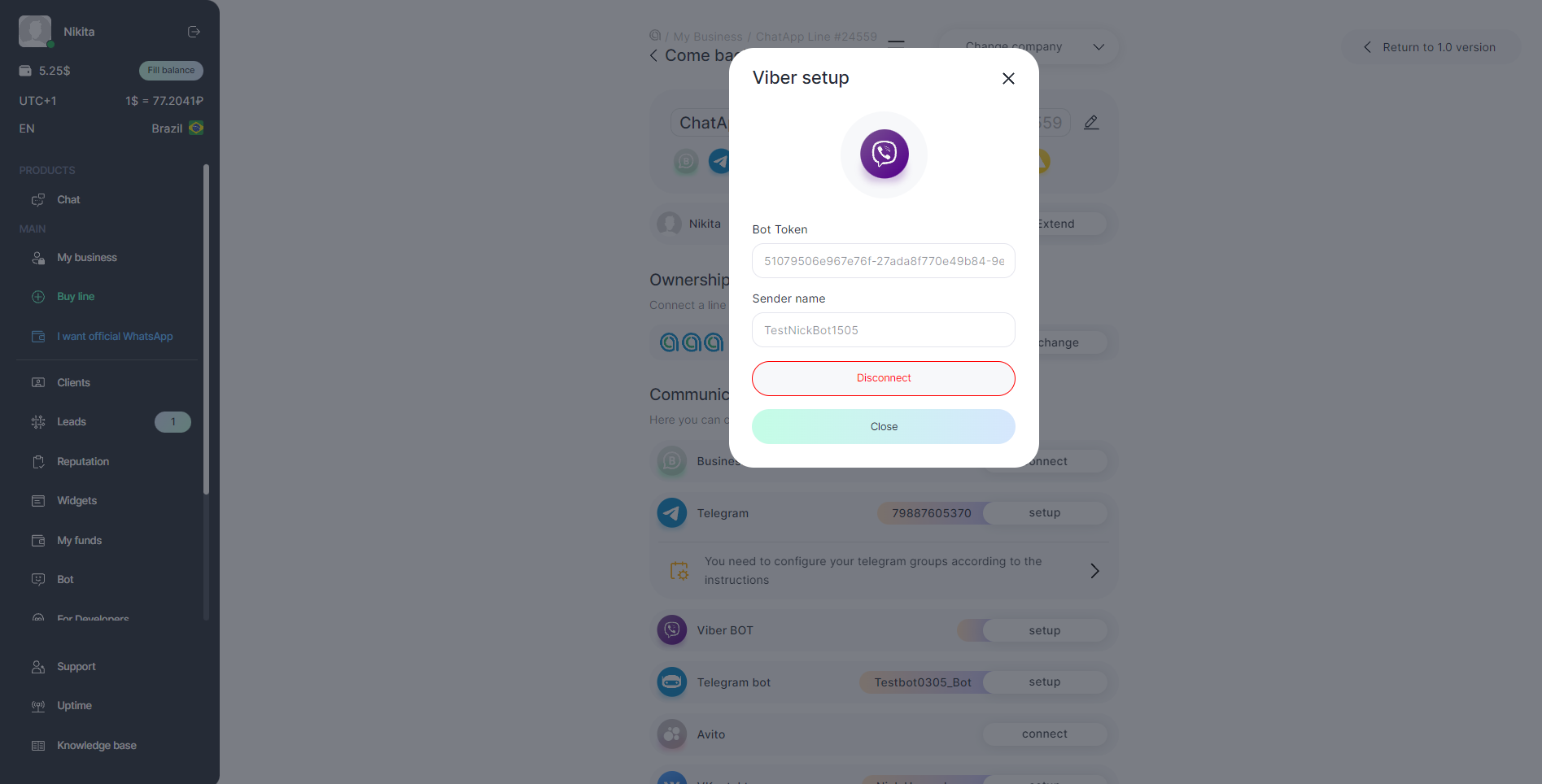
Task: Expand the Telegram groups instructions chevron
Action: coord(1094,571)
